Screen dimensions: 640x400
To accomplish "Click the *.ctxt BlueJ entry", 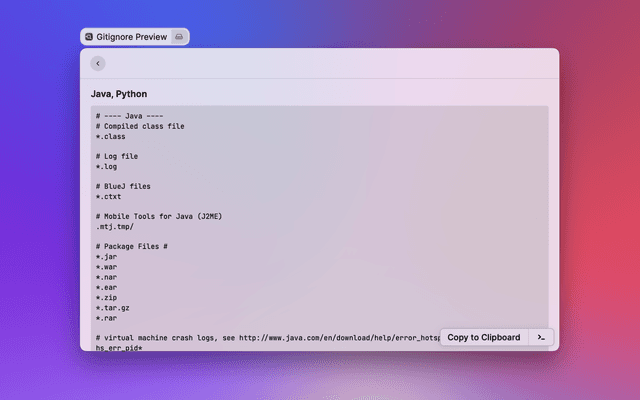I will [x=108, y=196].
